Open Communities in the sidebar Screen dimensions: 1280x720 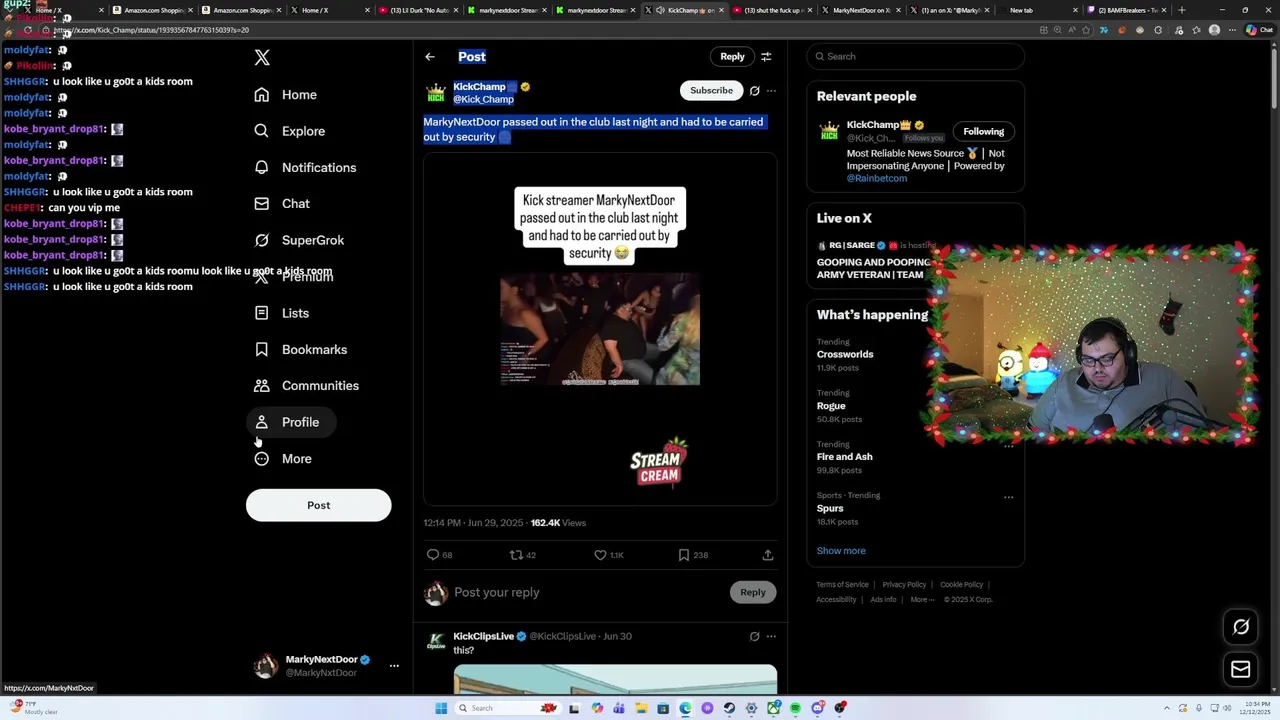[307, 386]
